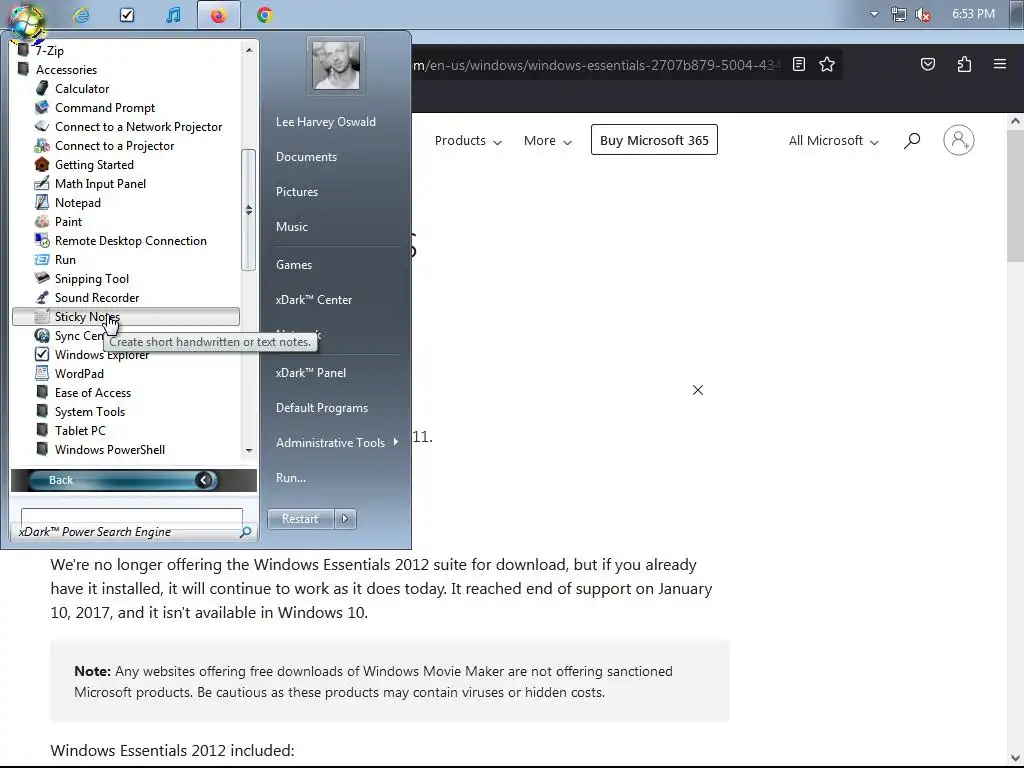Click the Microsoft site search magnifier
This screenshot has width=1024, height=768.
click(912, 140)
